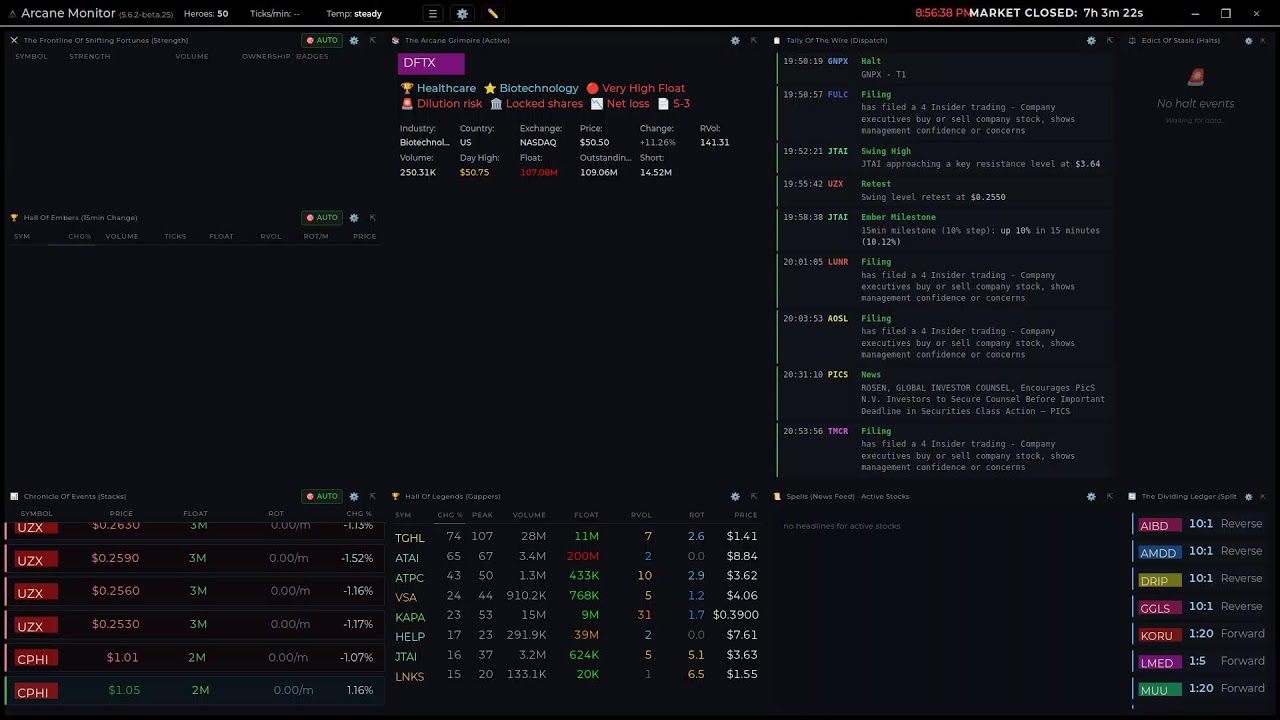Click the clipboard icon of Tally Of The Wire title

(x=778, y=40)
